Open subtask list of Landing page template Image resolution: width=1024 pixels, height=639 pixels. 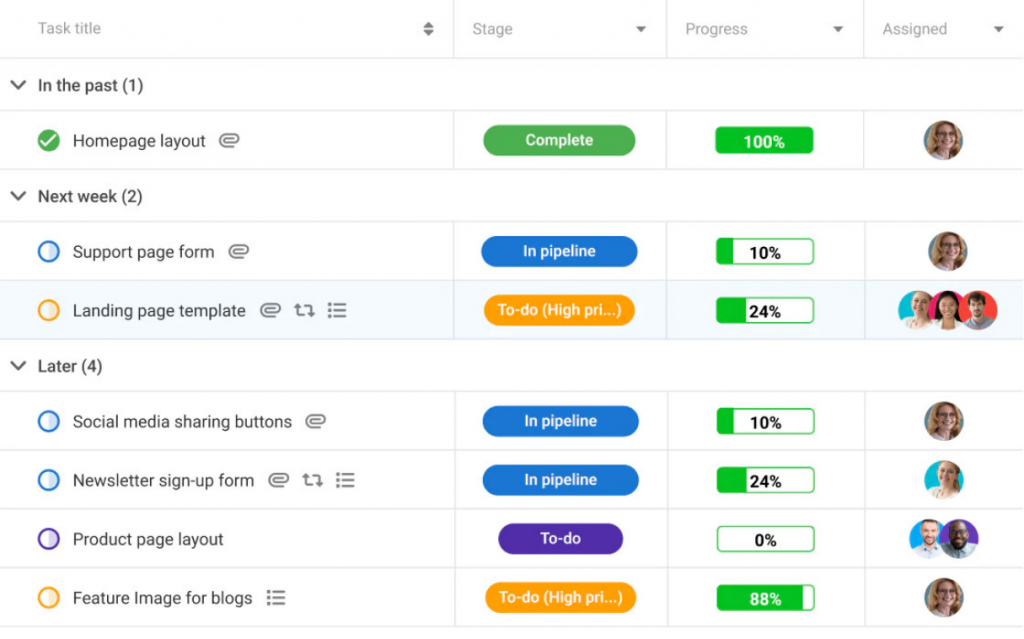337,310
